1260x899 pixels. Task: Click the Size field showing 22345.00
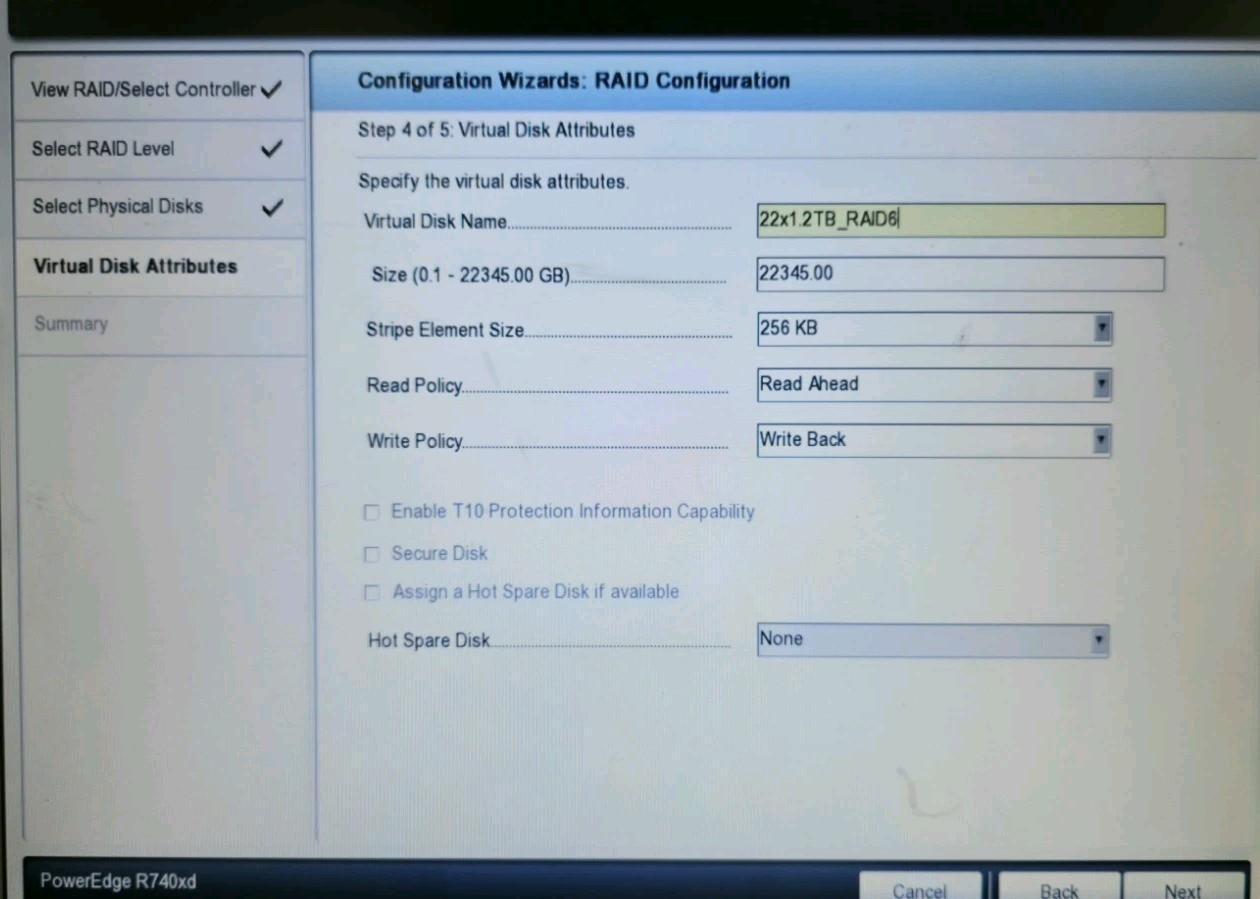[x=960, y=273]
